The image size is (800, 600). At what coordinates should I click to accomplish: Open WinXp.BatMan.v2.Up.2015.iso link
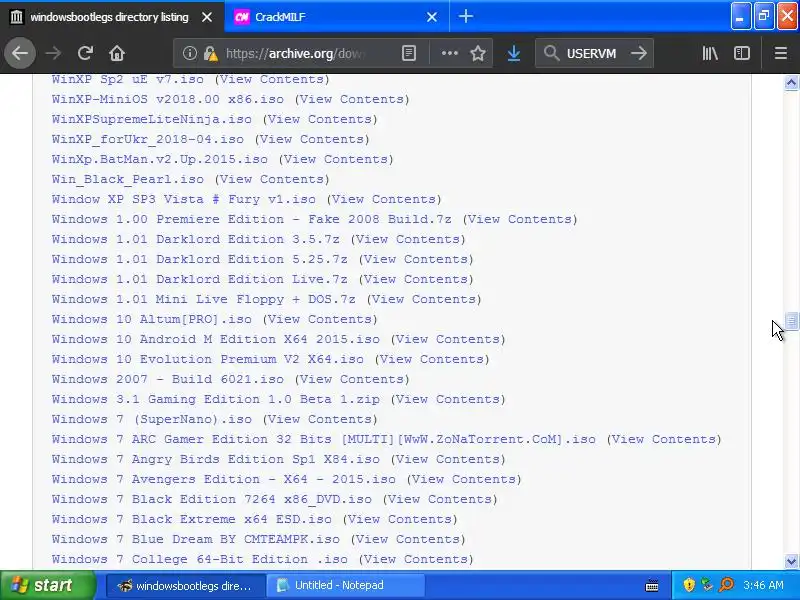click(x=160, y=159)
